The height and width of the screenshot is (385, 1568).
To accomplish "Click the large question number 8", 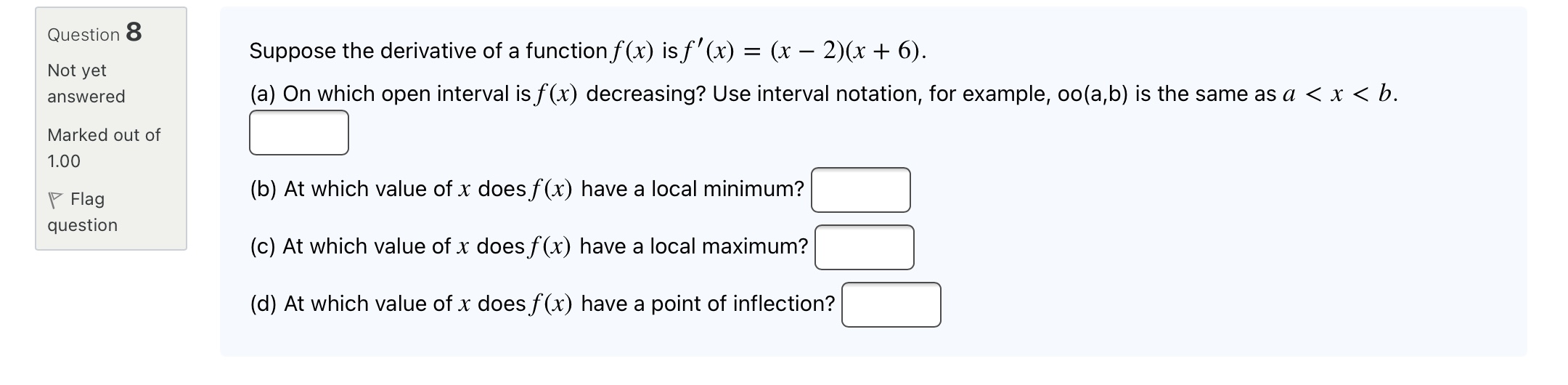I will (x=134, y=32).
